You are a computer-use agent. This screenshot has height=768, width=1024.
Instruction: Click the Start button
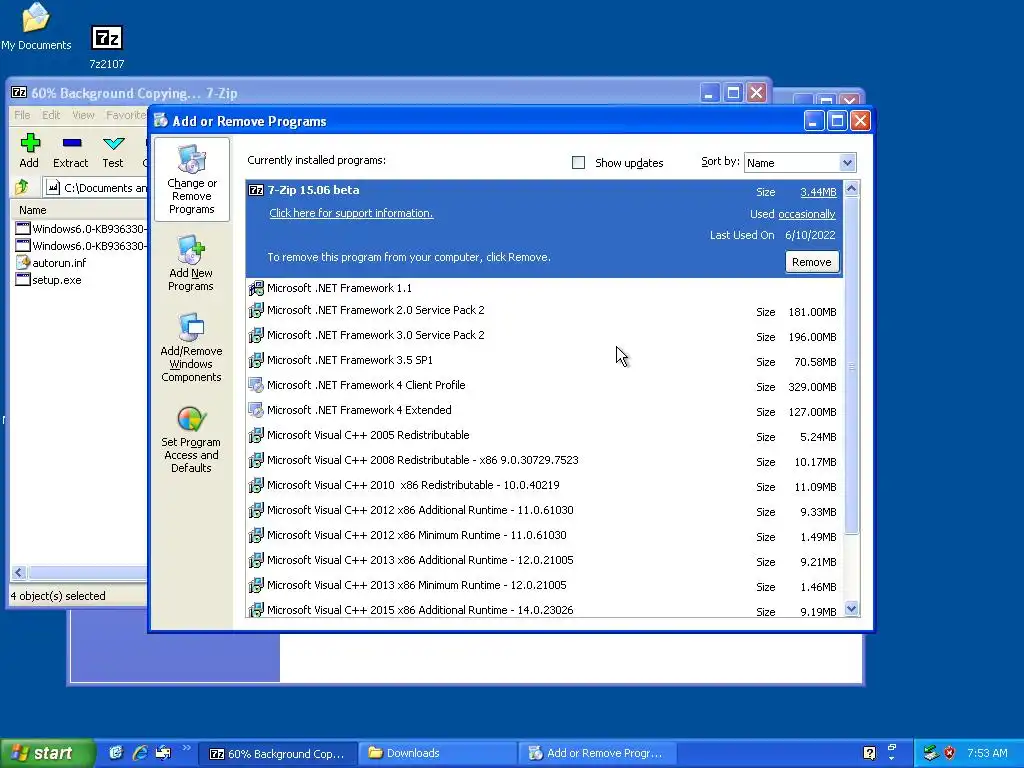pos(47,753)
